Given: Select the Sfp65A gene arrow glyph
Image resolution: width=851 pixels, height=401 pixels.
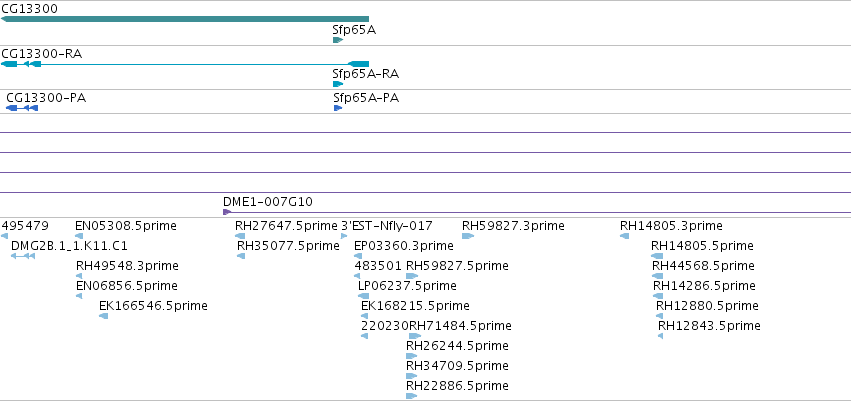Looking at the screenshot, I should (x=338, y=40).
